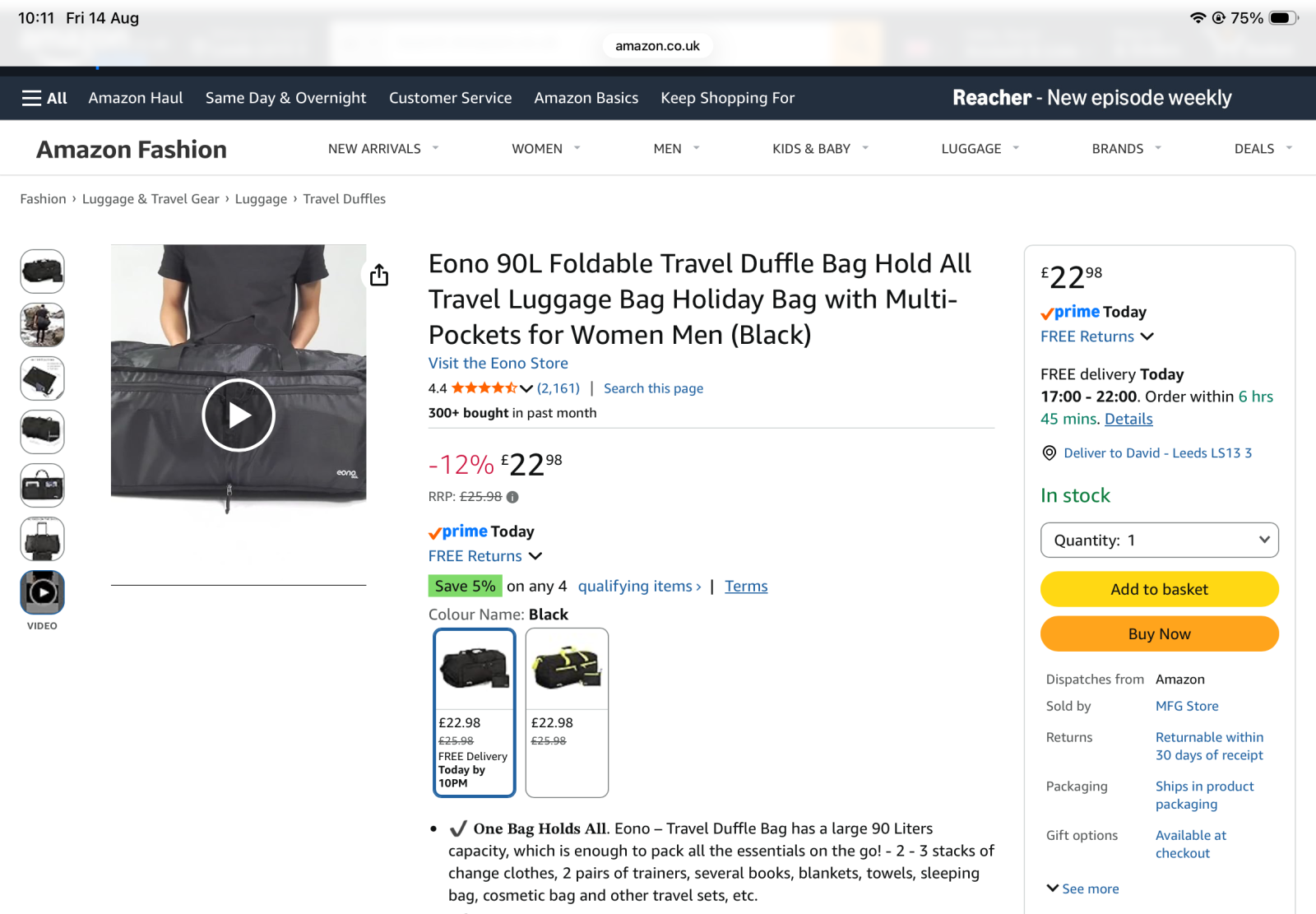This screenshot has width=1316, height=914.
Task: Open qualifying items link
Action: point(639,586)
